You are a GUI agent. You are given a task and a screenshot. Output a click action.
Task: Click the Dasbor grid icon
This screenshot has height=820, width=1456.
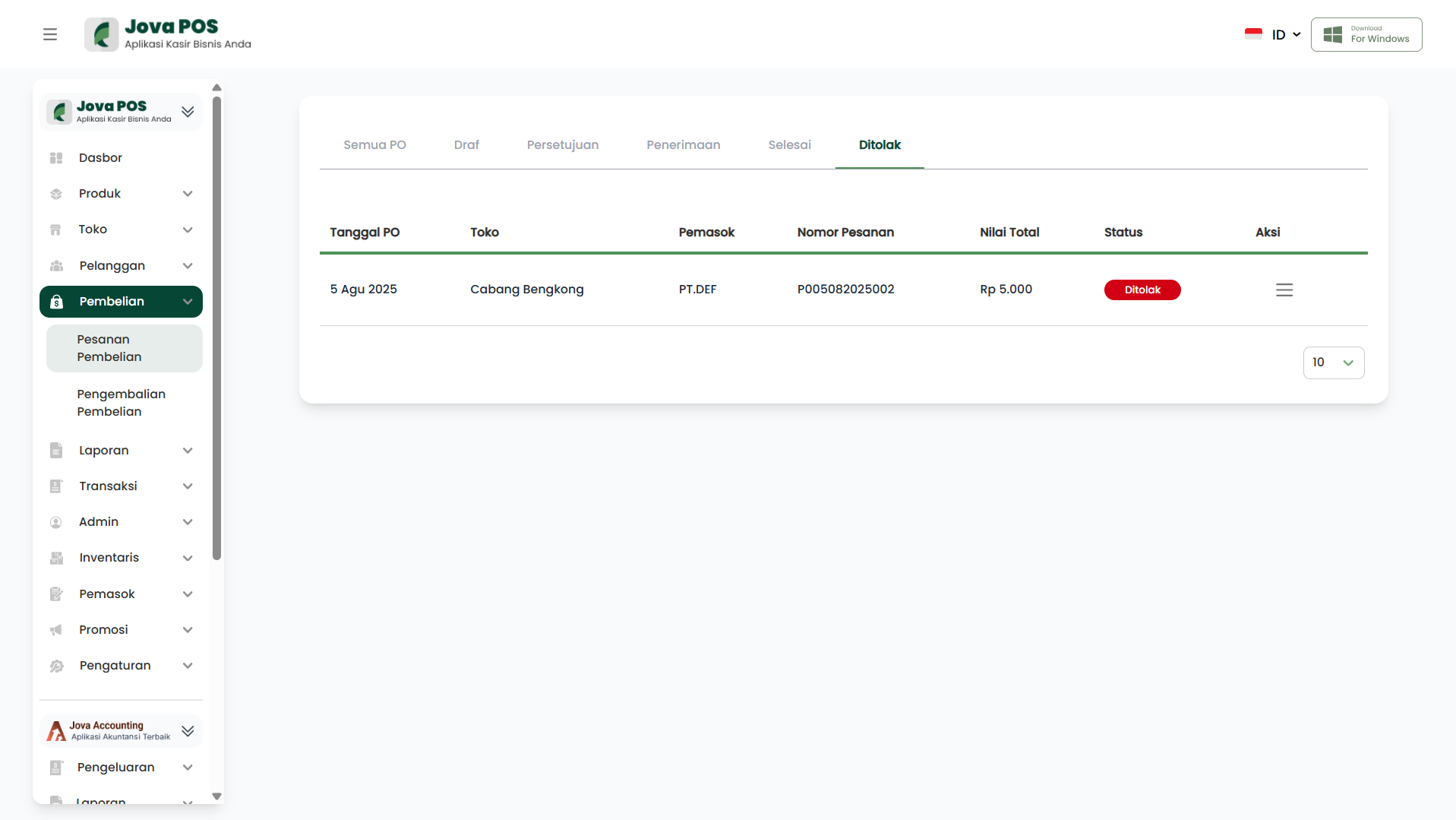(x=56, y=158)
